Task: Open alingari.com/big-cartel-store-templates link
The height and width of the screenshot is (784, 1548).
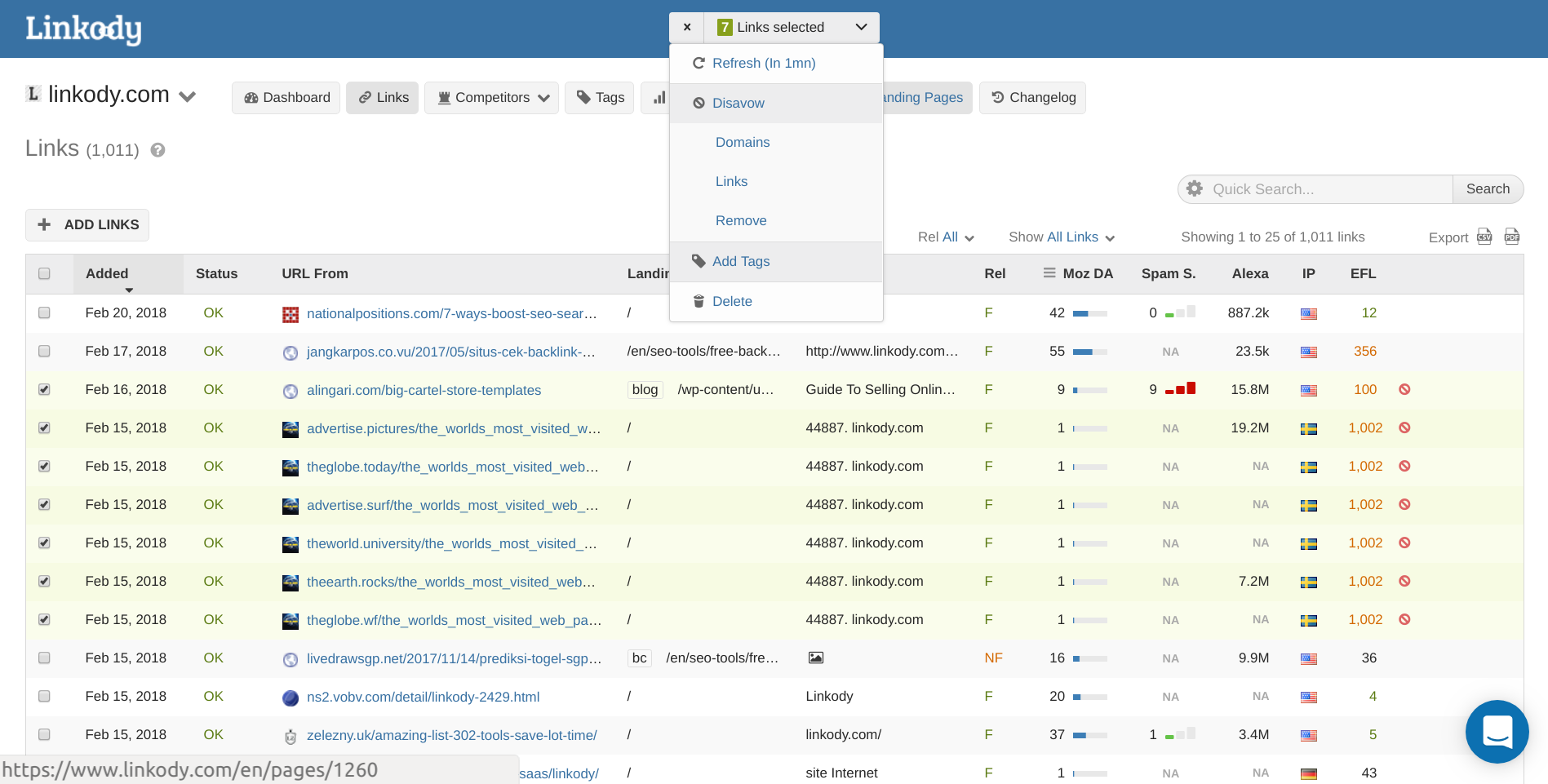Action: [x=424, y=390]
